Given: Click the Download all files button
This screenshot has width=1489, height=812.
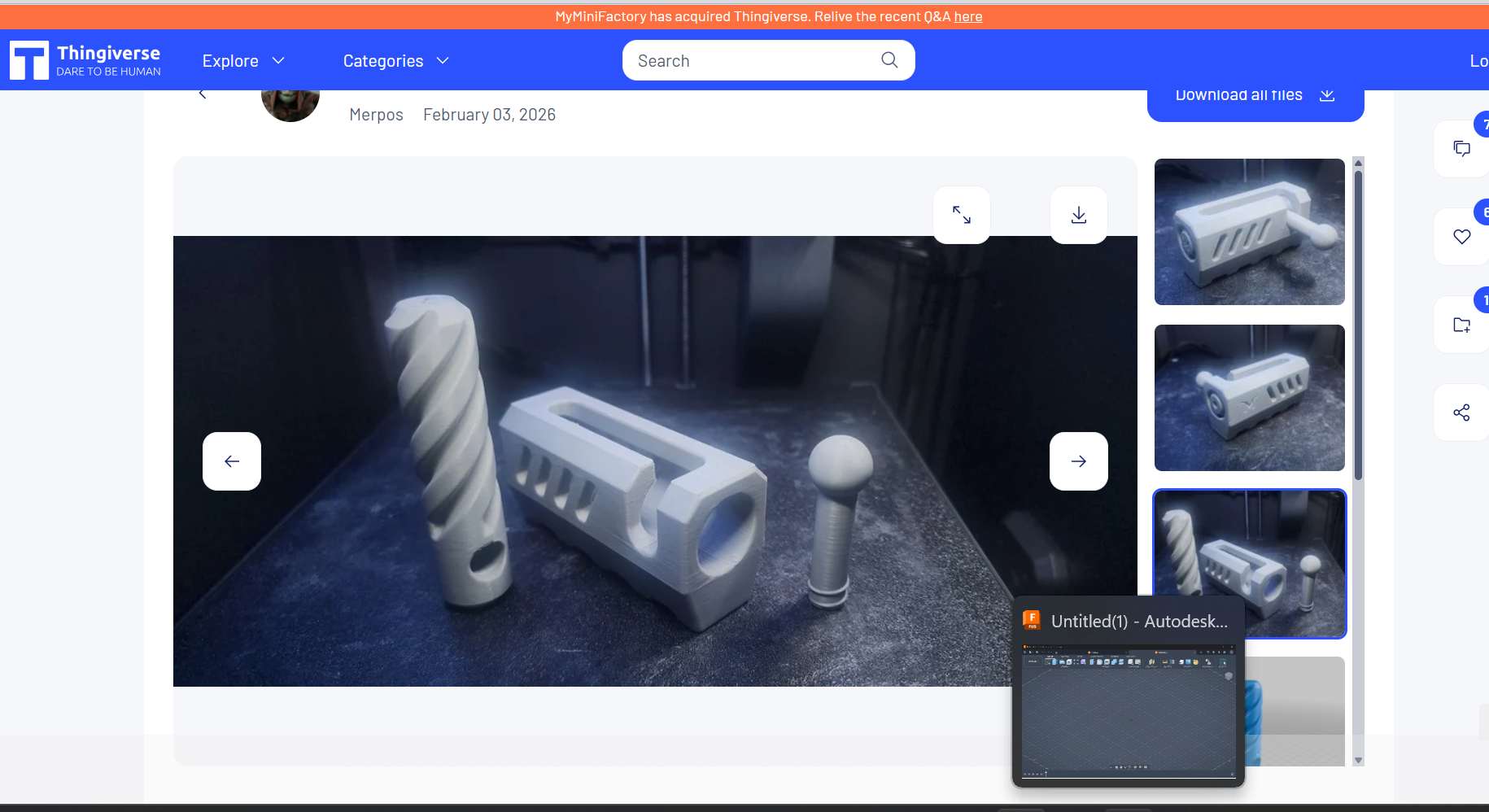Looking at the screenshot, I should [1254, 94].
